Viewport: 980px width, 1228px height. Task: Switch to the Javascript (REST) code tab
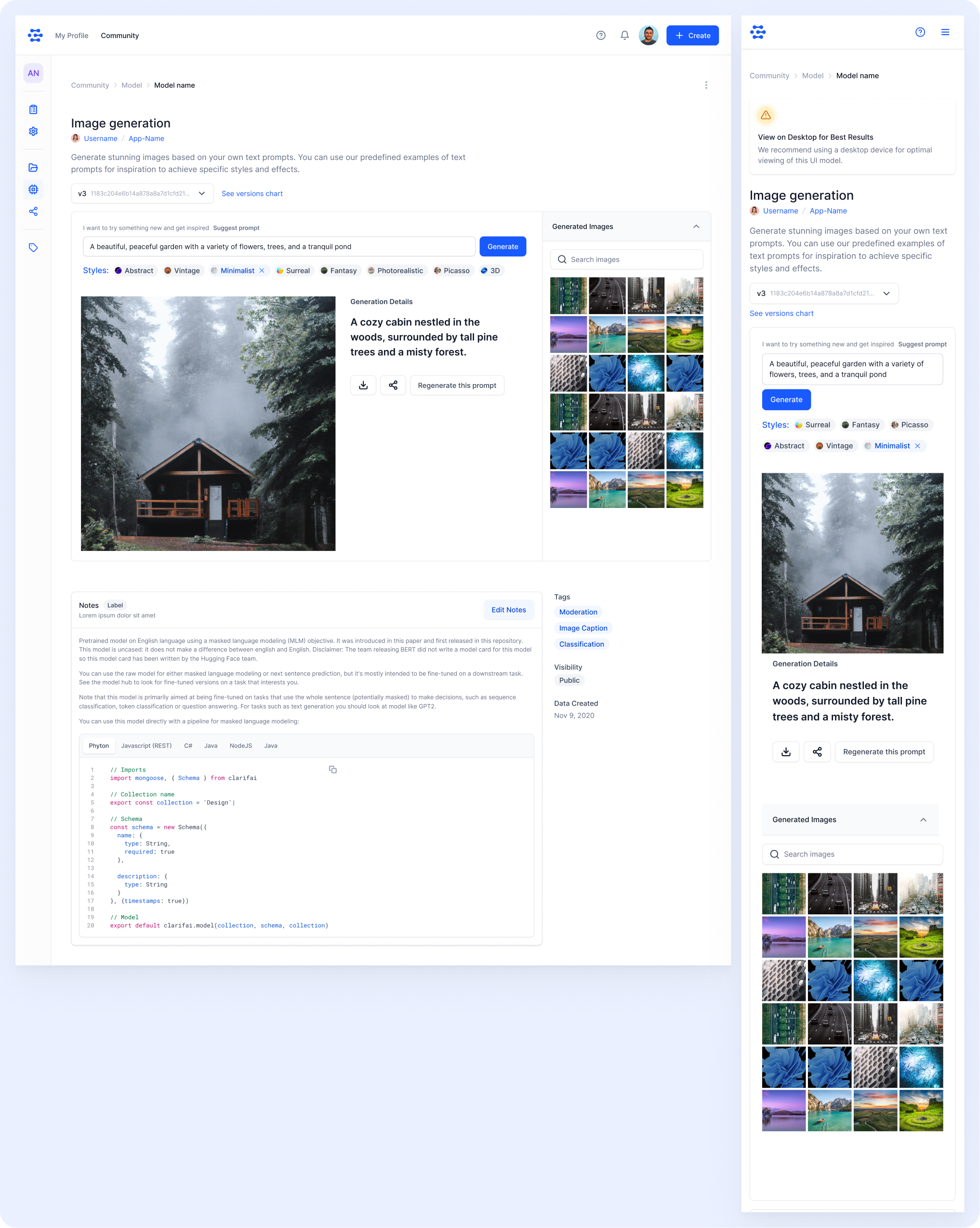tap(146, 746)
